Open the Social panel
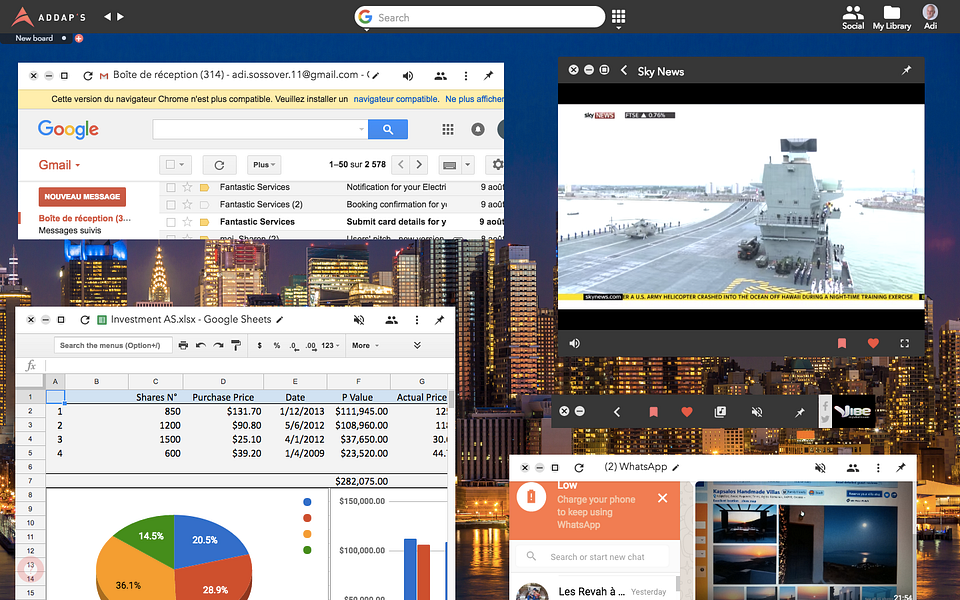 pos(853,17)
